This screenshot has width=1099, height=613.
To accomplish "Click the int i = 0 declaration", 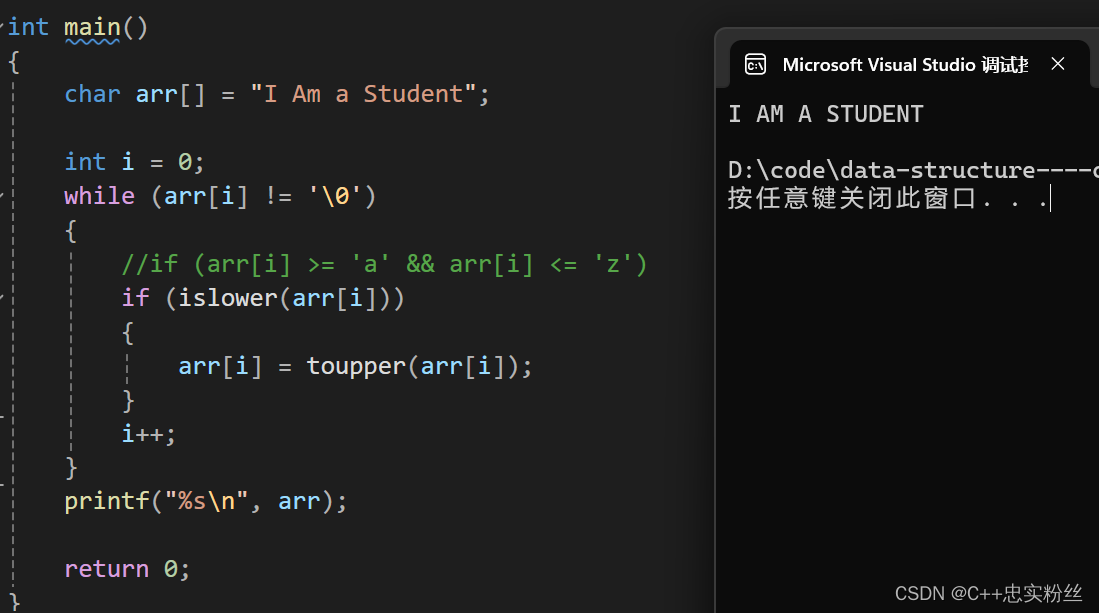I will point(134,163).
